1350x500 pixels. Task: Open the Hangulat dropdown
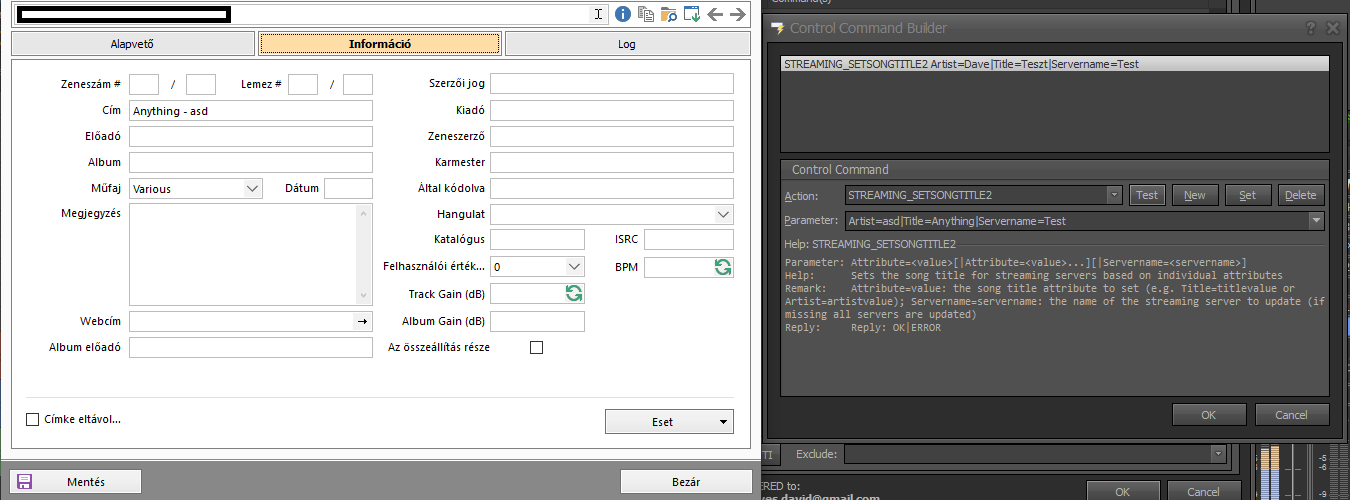pyautogui.click(x=723, y=215)
